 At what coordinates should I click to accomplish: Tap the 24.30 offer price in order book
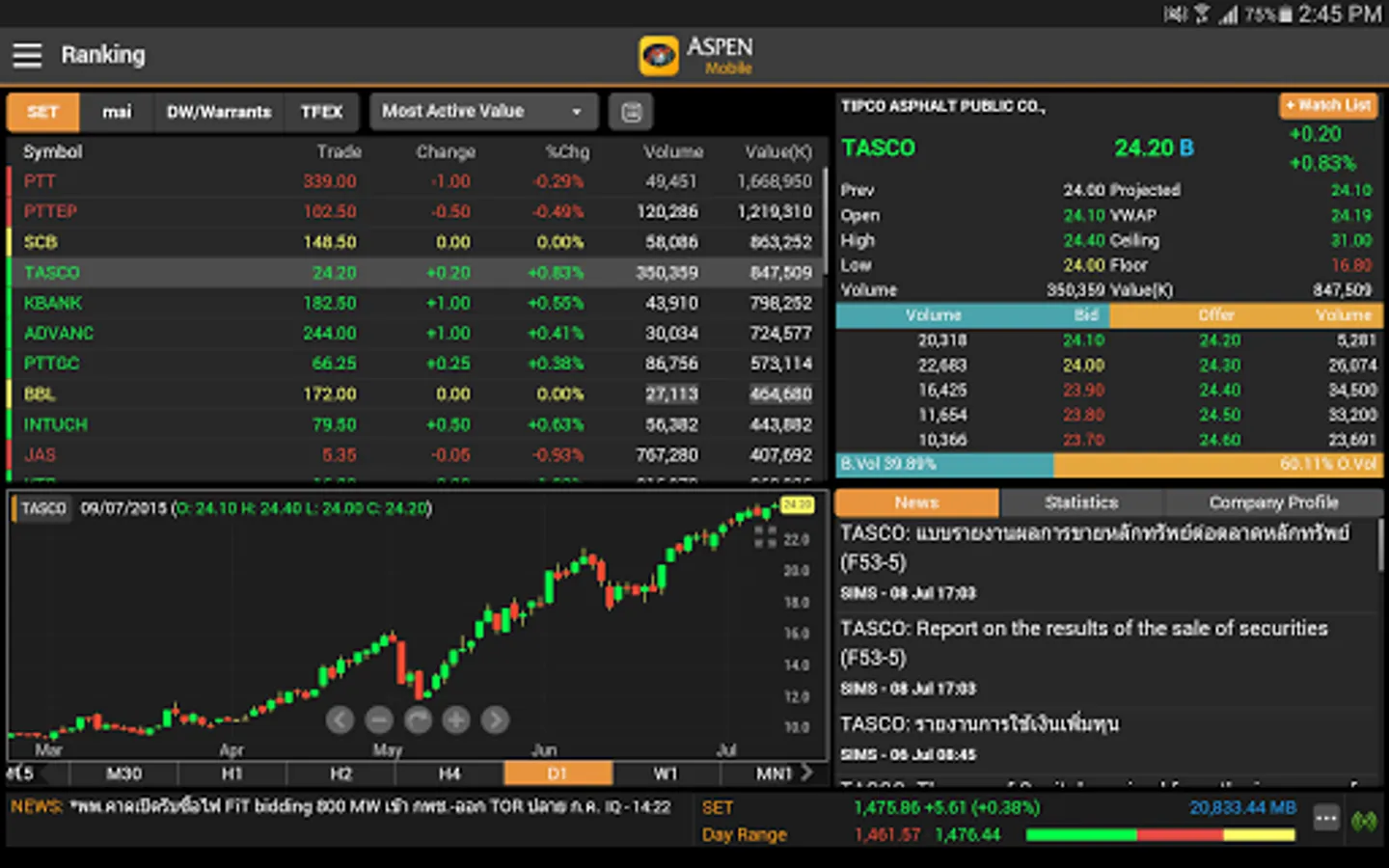point(1220,365)
